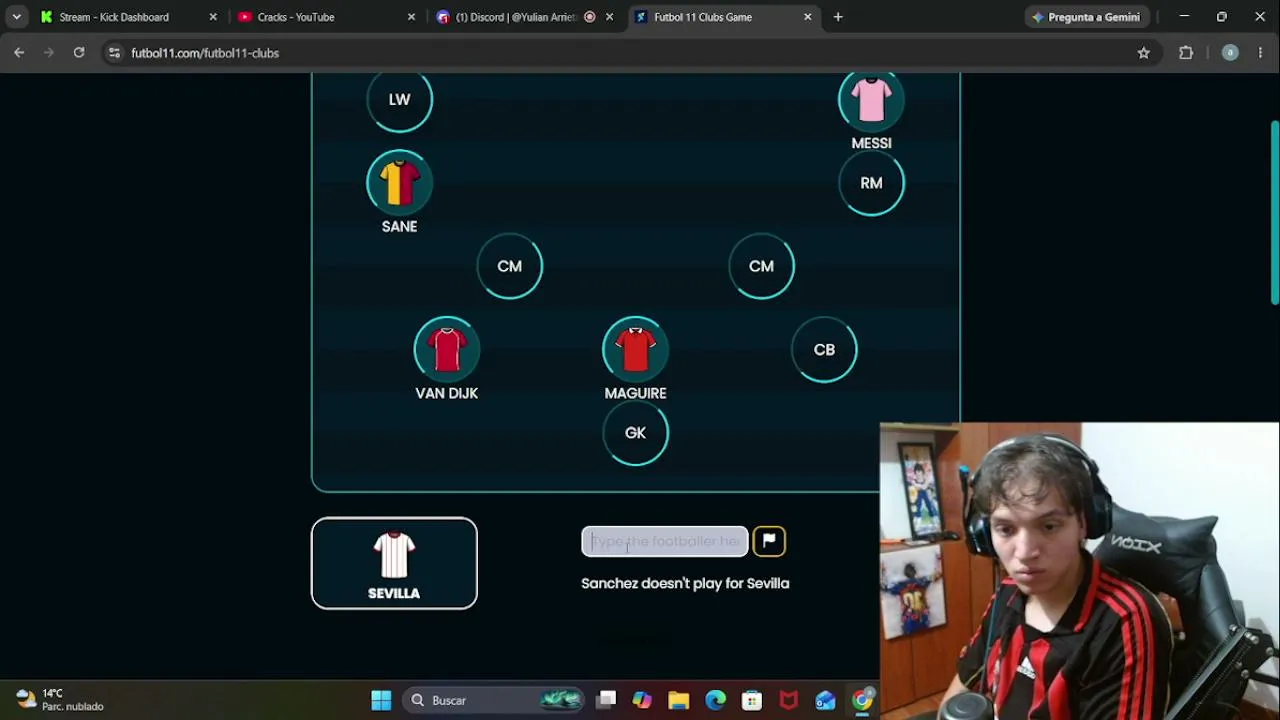Open a new browser tab
The height and width of the screenshot is (720, 1280).
pyautogui.click(x=838, y=17)
